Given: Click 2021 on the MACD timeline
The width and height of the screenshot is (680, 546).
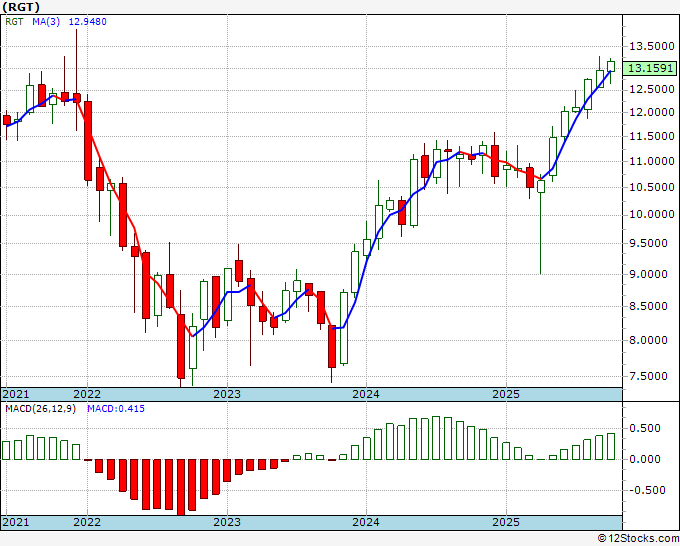Looking at the screenshot, I should [16, 522].
